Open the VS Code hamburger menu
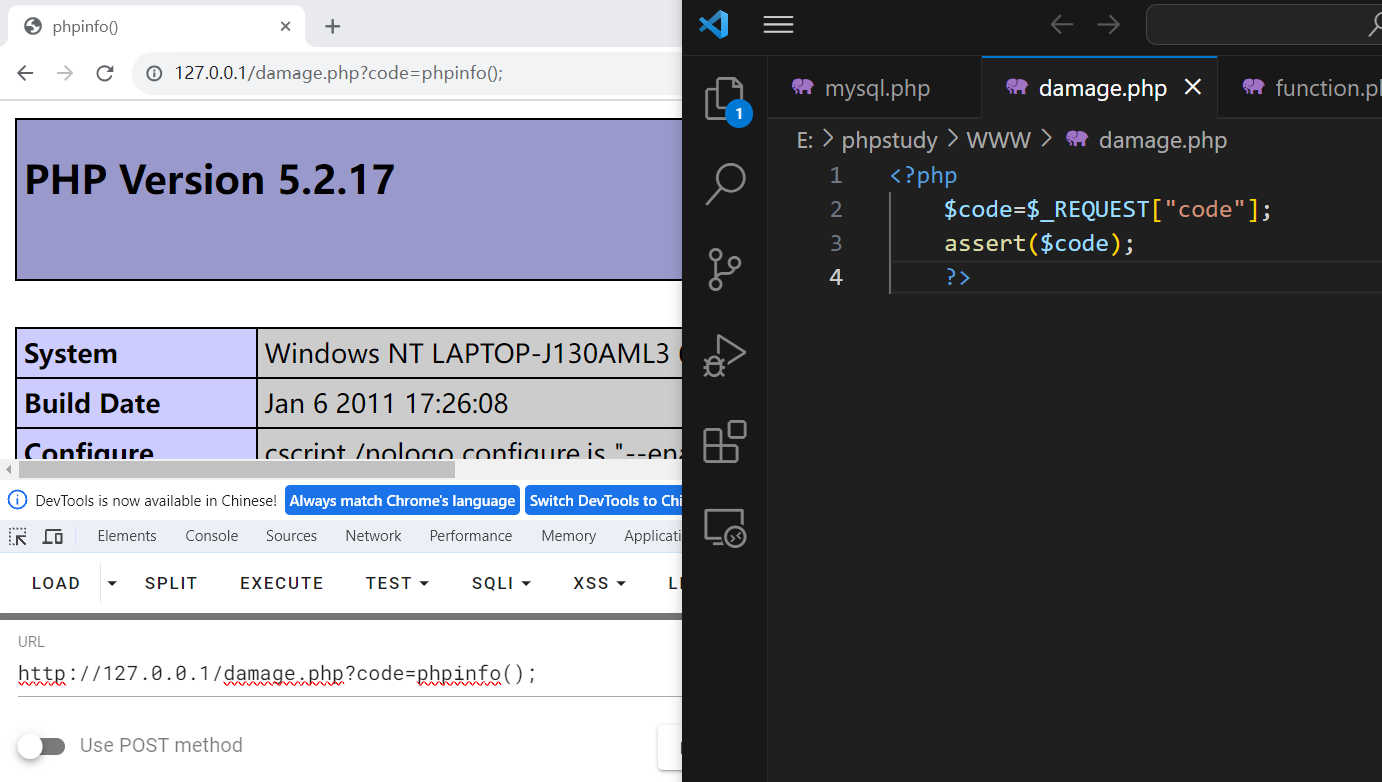The width and height of the screenshot is (1382, 782). 778,25
